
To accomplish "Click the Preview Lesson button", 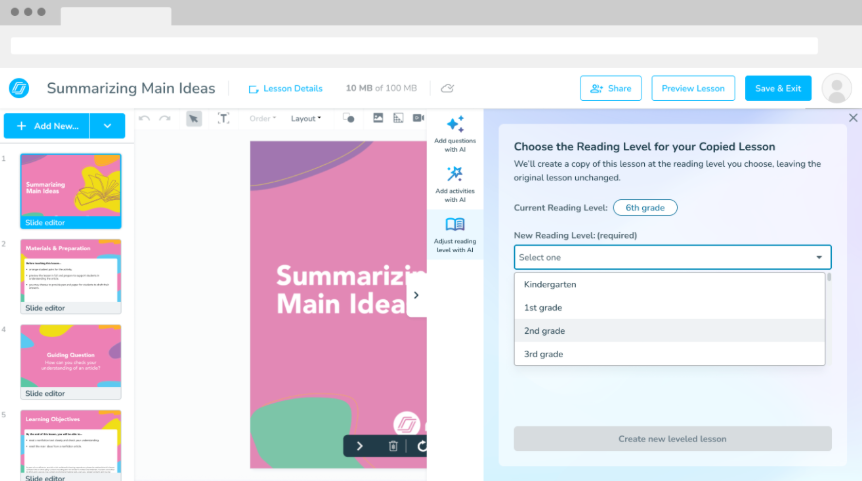I will click(693, 88).
